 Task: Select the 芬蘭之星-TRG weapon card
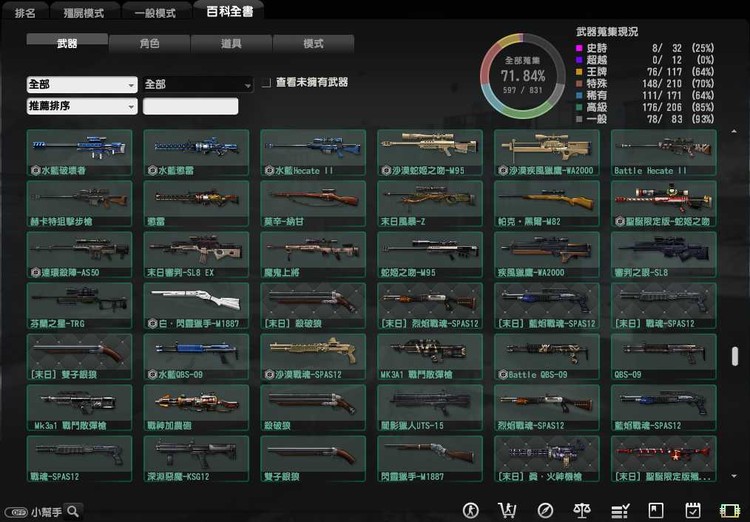(79, 306)
